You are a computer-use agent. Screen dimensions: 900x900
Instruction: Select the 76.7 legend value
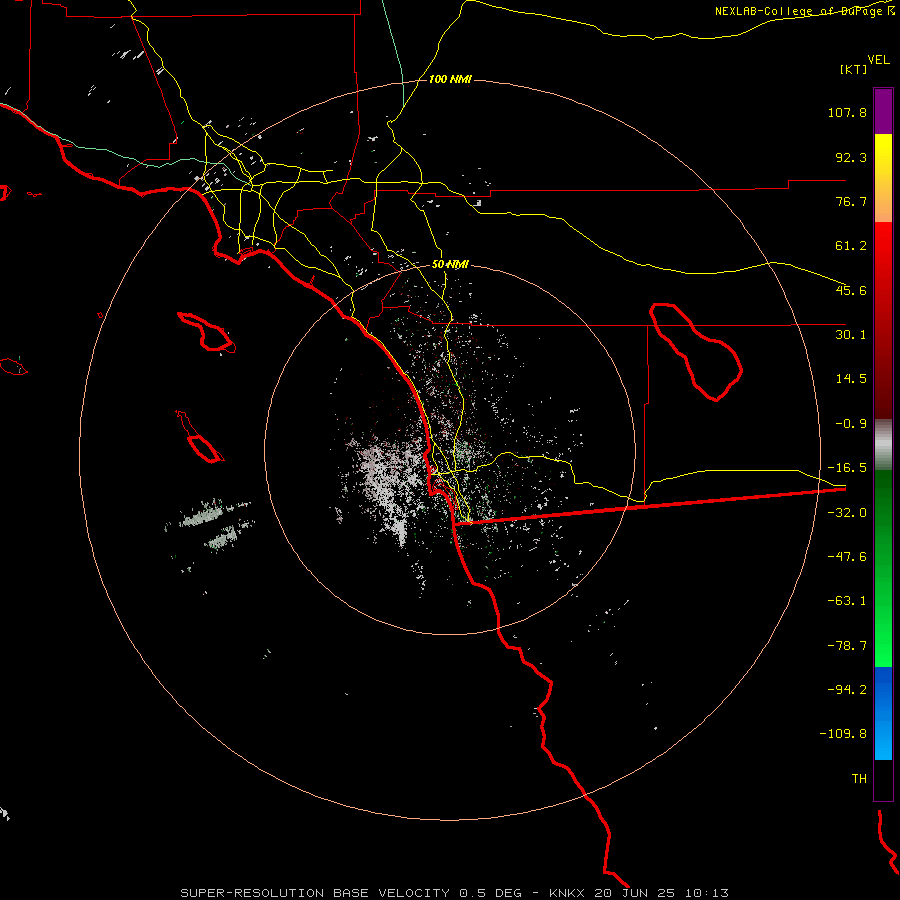[851, 201]
